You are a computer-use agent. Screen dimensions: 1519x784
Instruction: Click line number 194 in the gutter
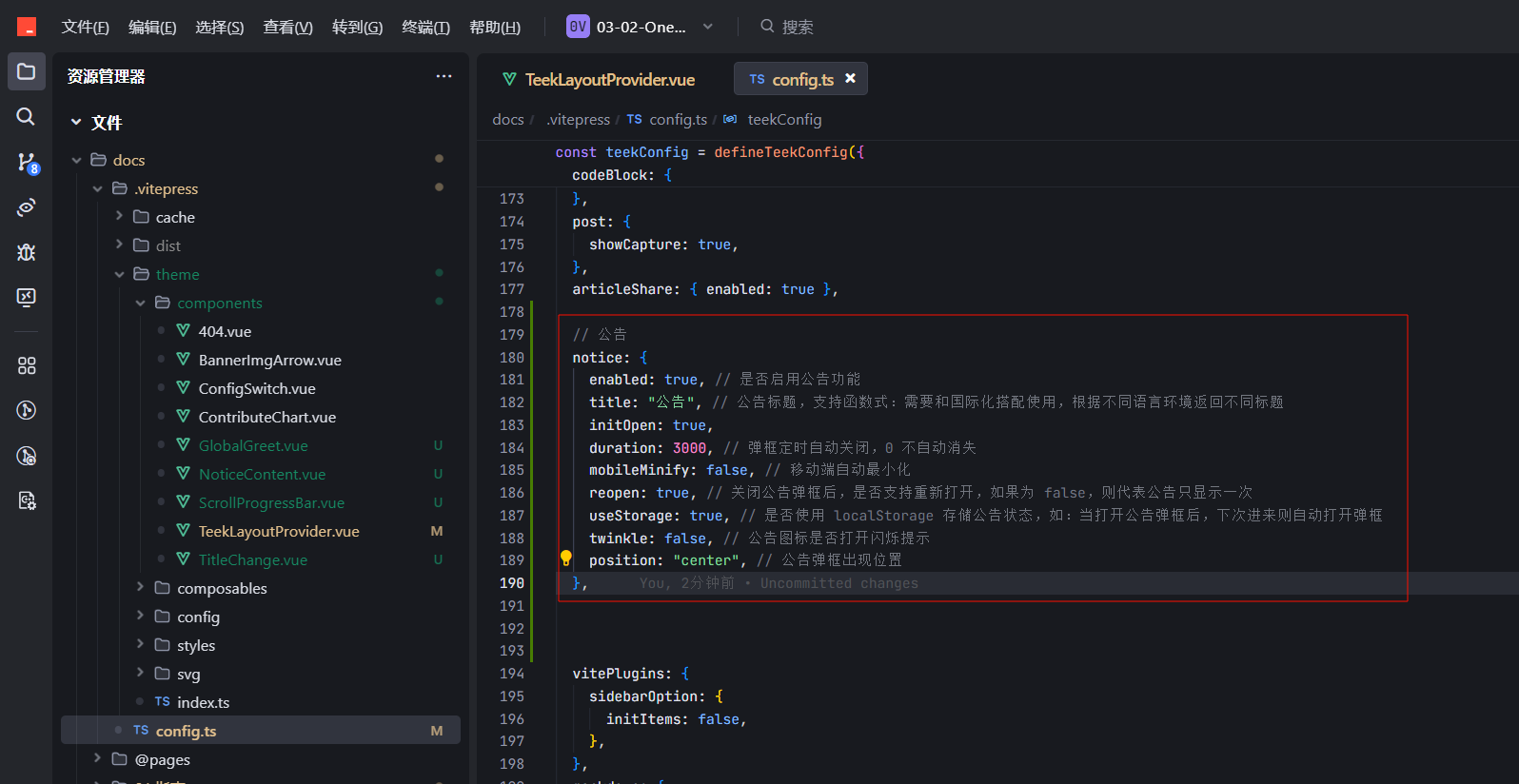point(512,674)
